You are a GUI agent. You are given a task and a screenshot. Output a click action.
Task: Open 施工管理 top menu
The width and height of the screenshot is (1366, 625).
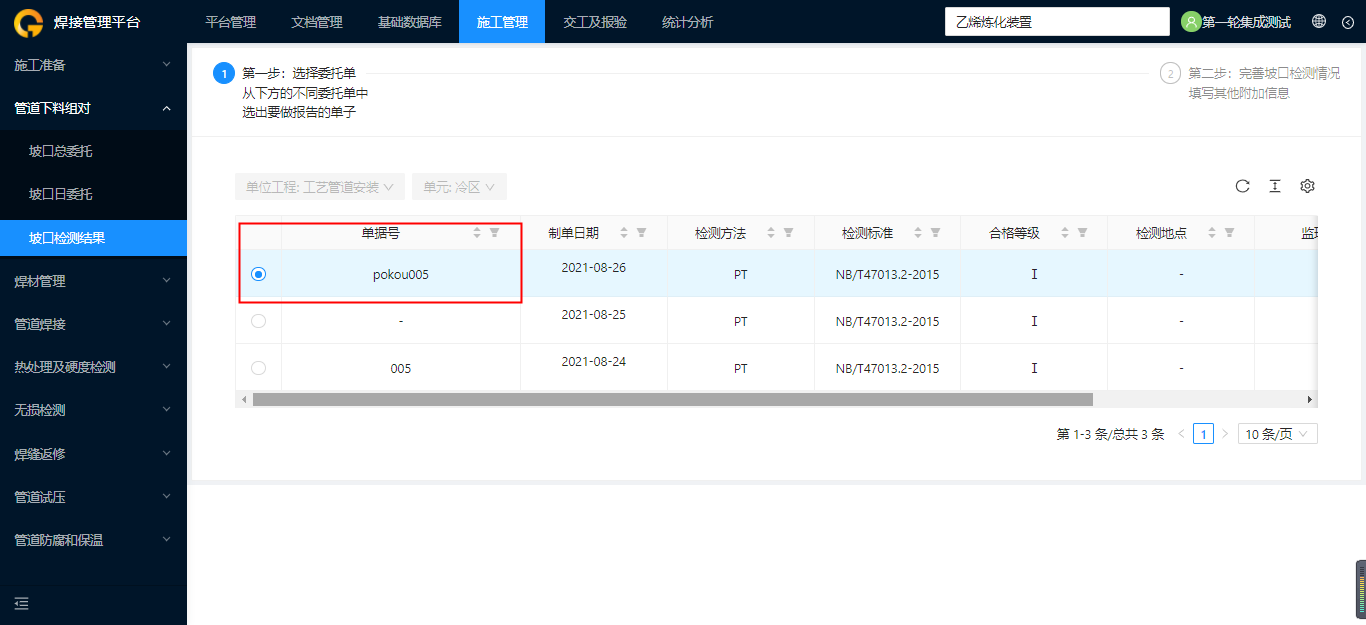[x=502, y=22]
